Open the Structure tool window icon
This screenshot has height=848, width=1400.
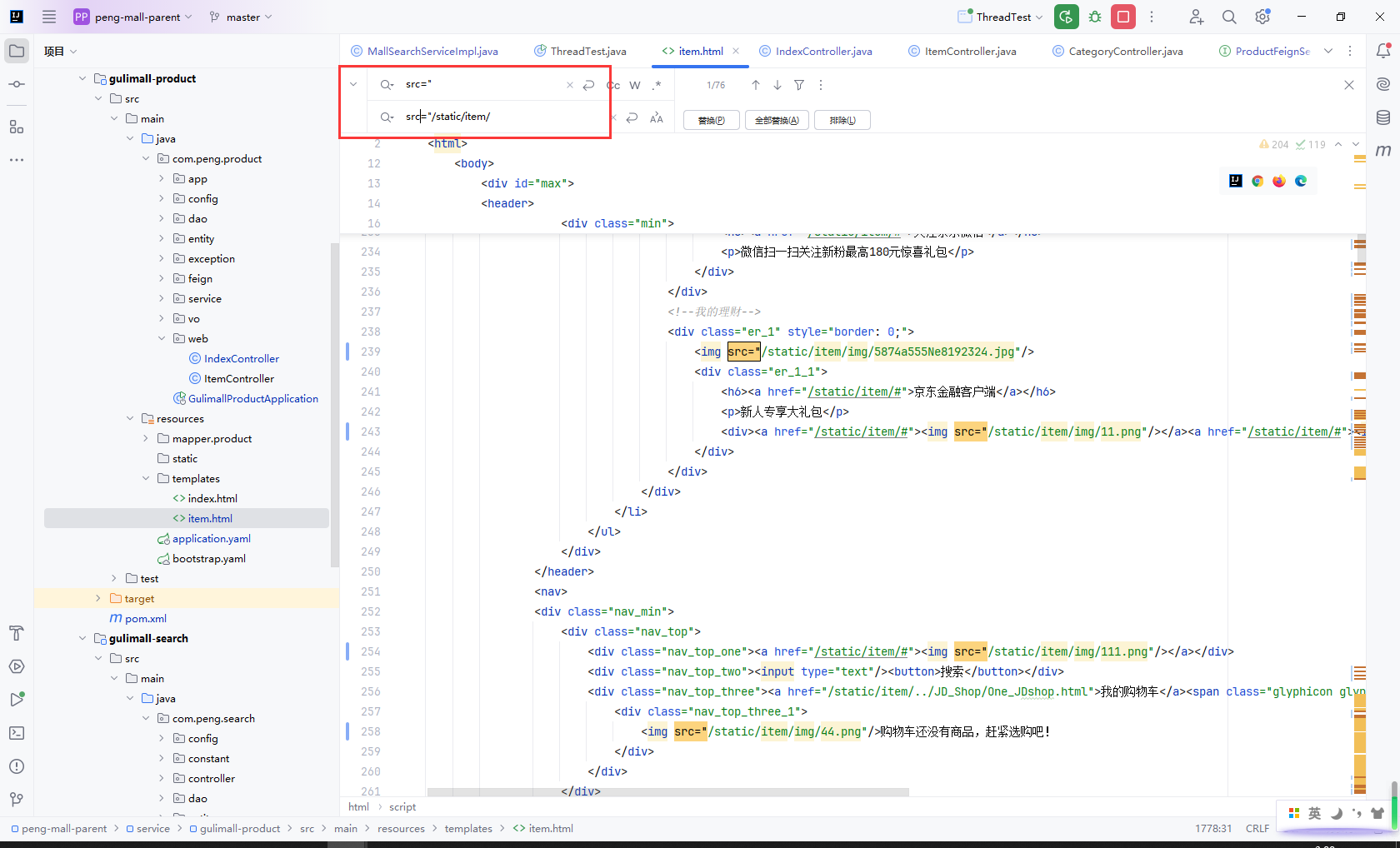tap(17, 127)
